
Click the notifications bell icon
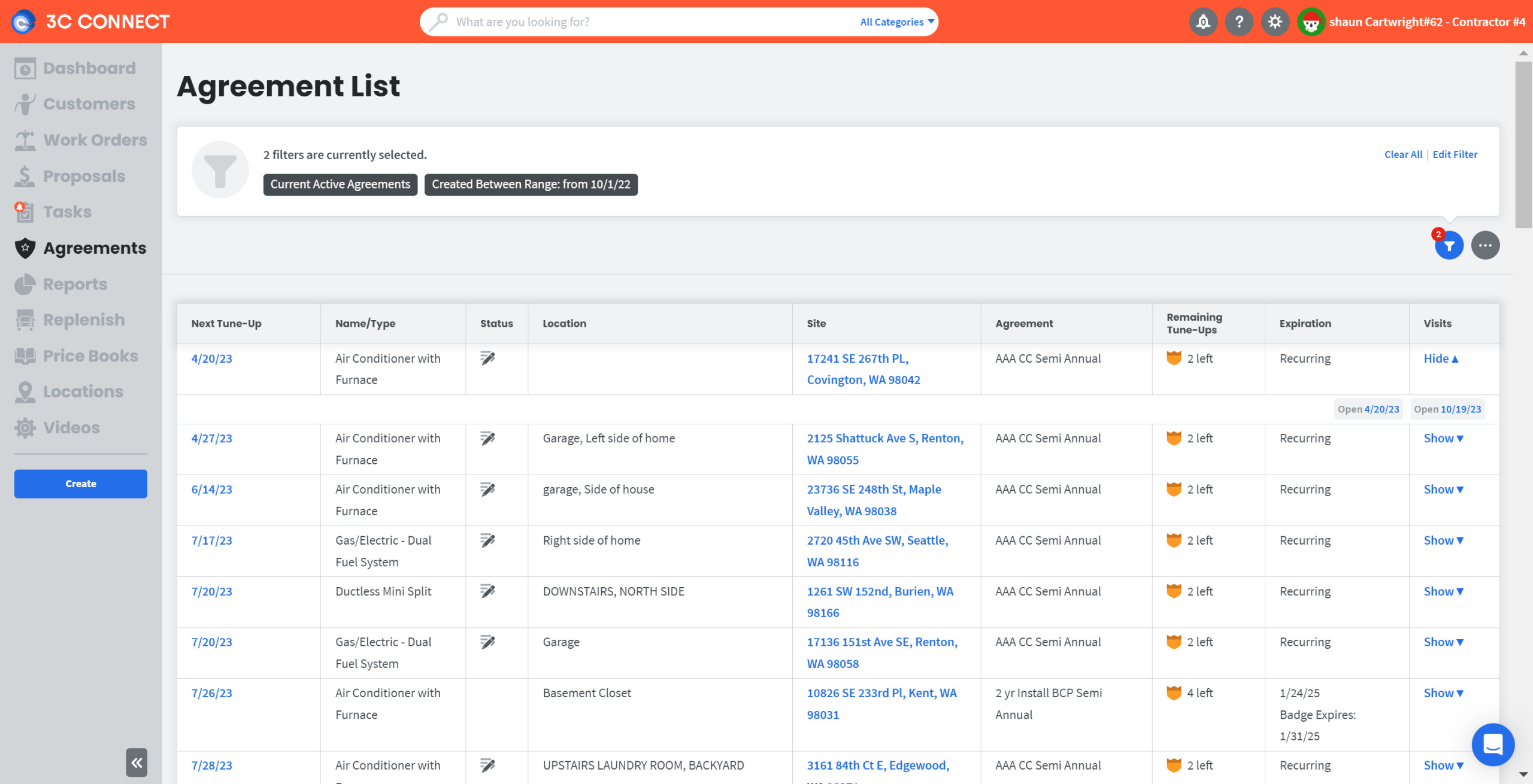[1203, 22]
